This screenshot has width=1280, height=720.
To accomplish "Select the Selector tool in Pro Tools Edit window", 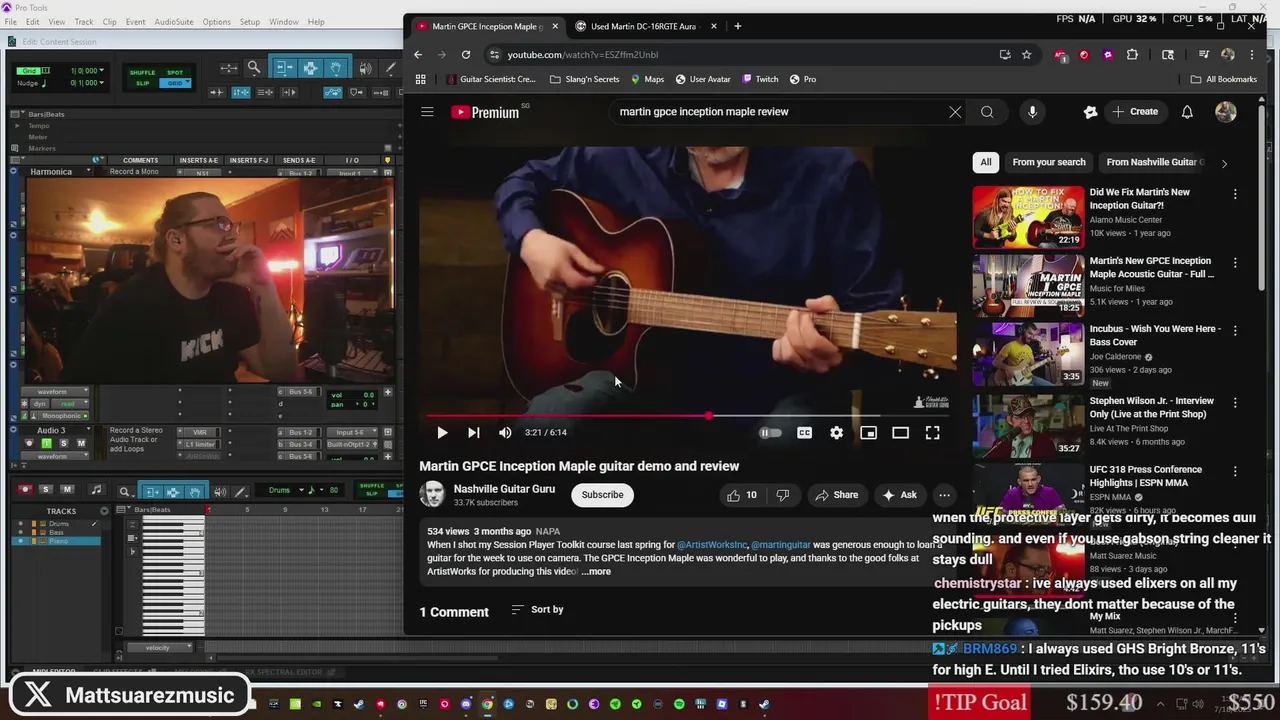I will pos(310,68).
